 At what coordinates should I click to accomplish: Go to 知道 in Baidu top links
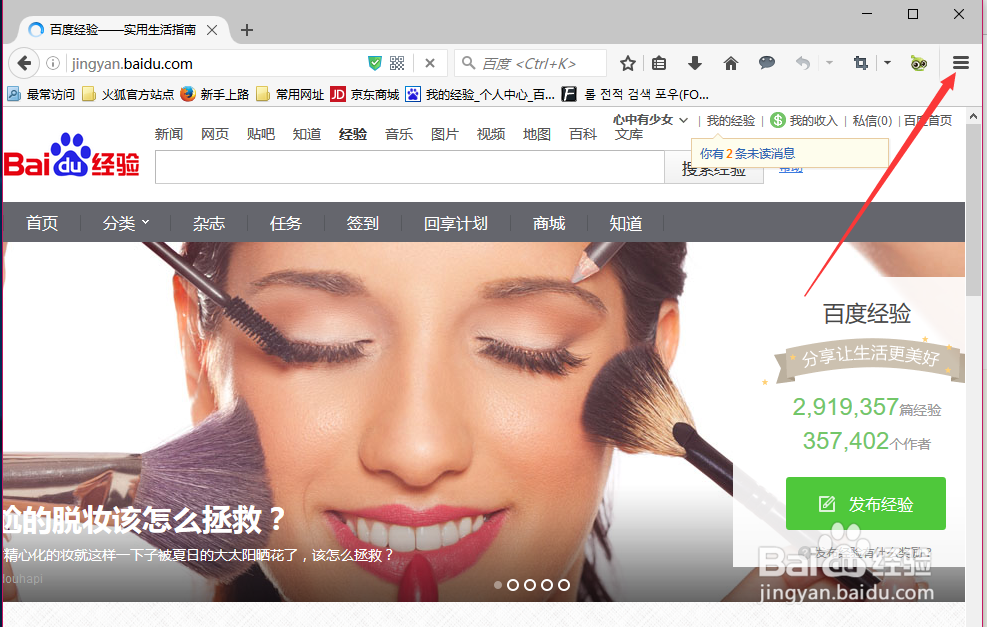307,134
